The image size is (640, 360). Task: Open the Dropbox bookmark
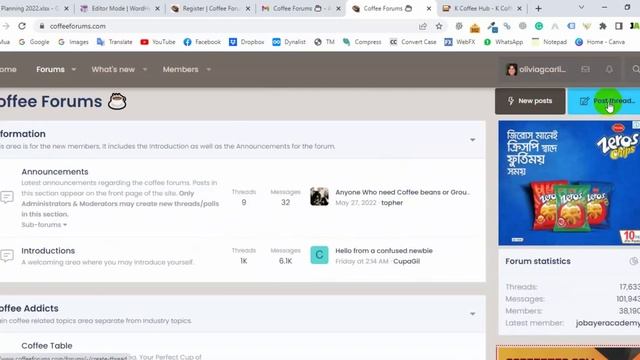[247, 42]
